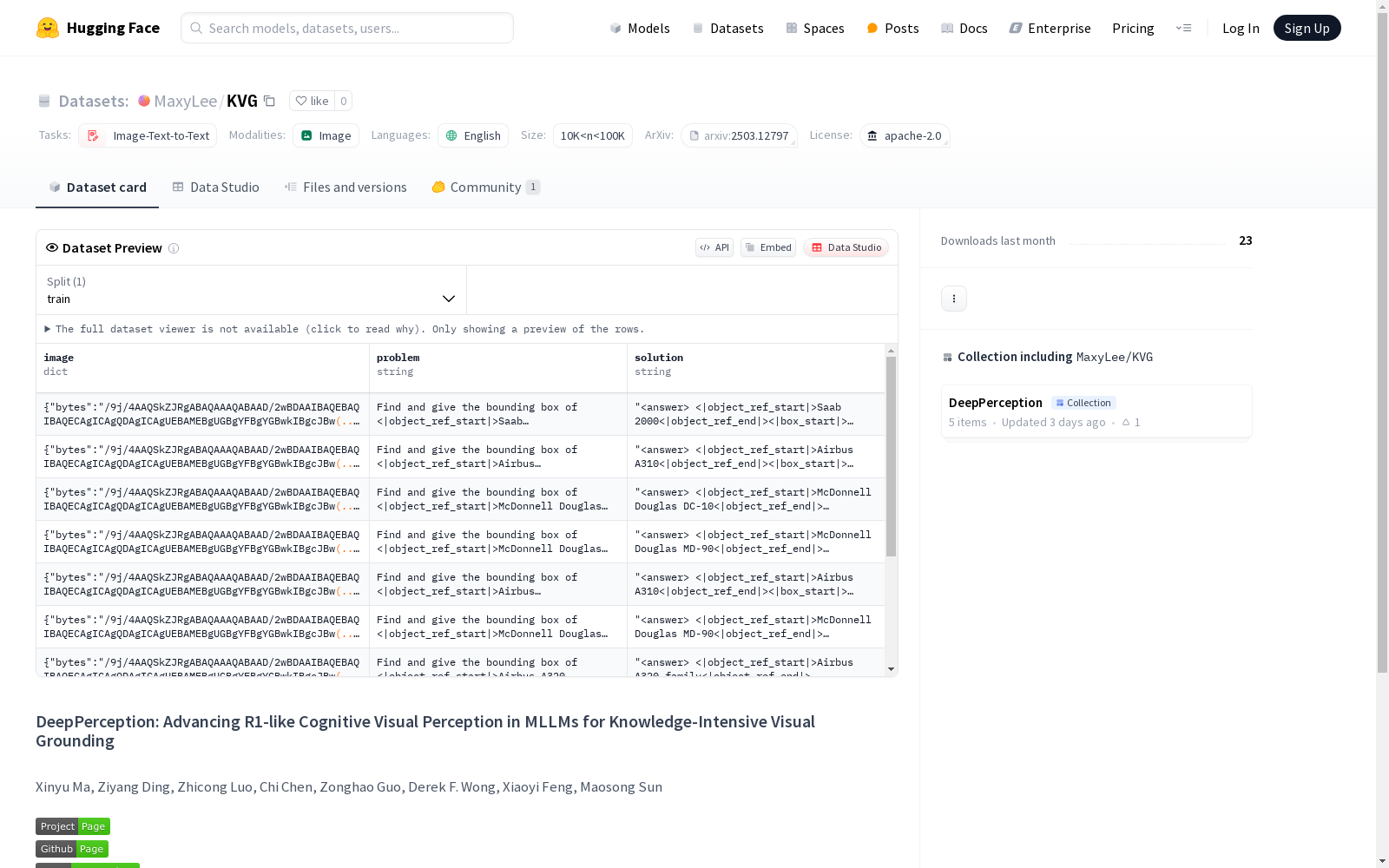Like the KVG dataset
Viewport: 1389px width, 868px height.
tap(312, 101)
